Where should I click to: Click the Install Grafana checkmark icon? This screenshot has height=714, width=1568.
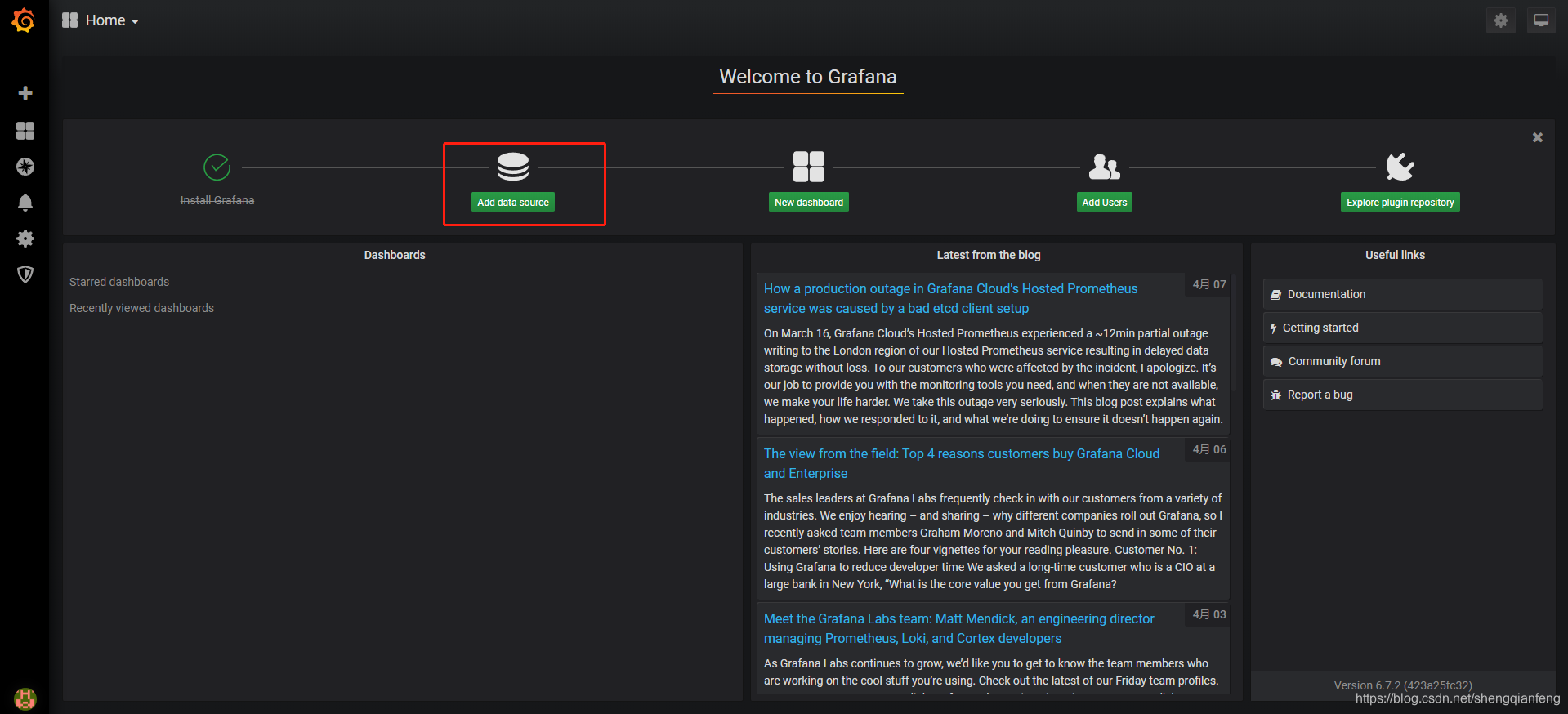pyautogui.click(x=217, y=167)
